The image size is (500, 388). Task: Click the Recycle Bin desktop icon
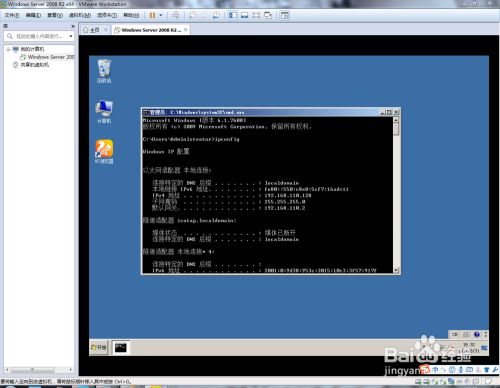[104, 71]
